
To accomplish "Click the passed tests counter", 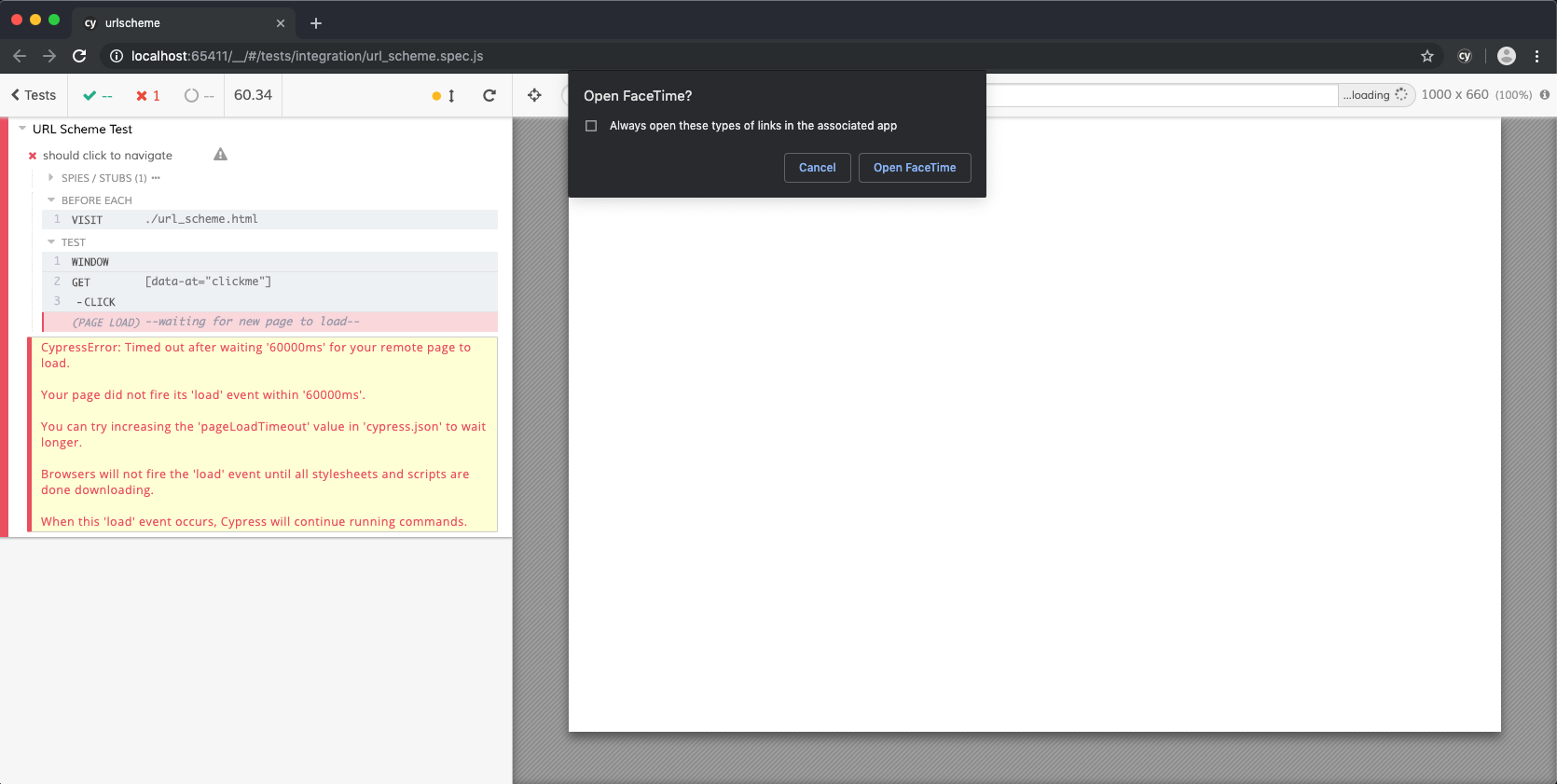I will click(98, 95).
